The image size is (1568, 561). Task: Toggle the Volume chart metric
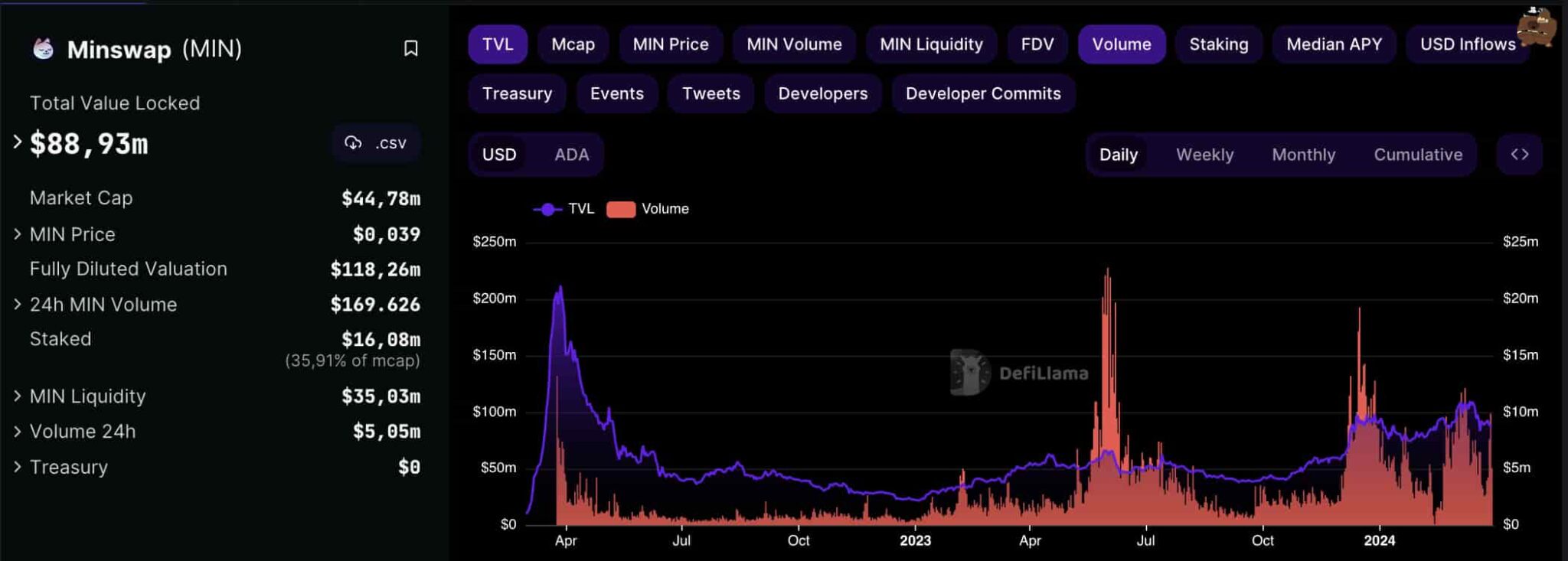click(1122, 44)
